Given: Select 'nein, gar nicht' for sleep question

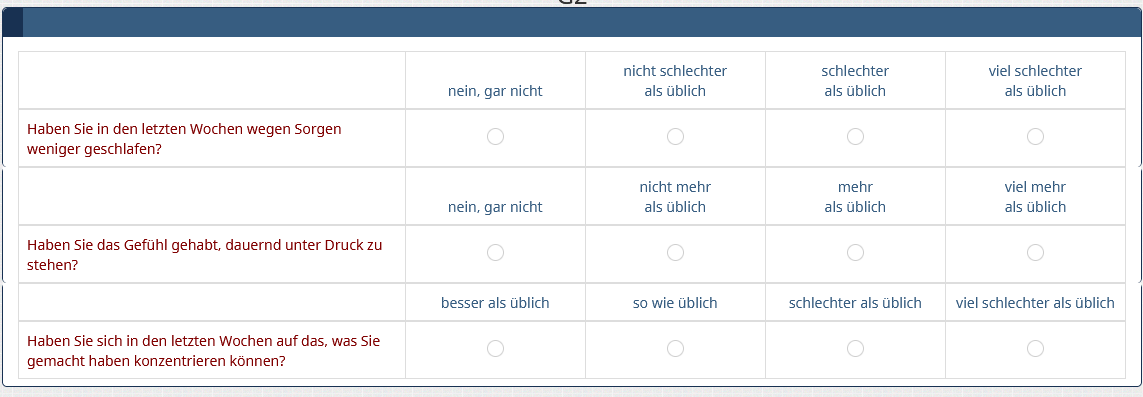Looking at the screenshot, I should click(495, 136).
